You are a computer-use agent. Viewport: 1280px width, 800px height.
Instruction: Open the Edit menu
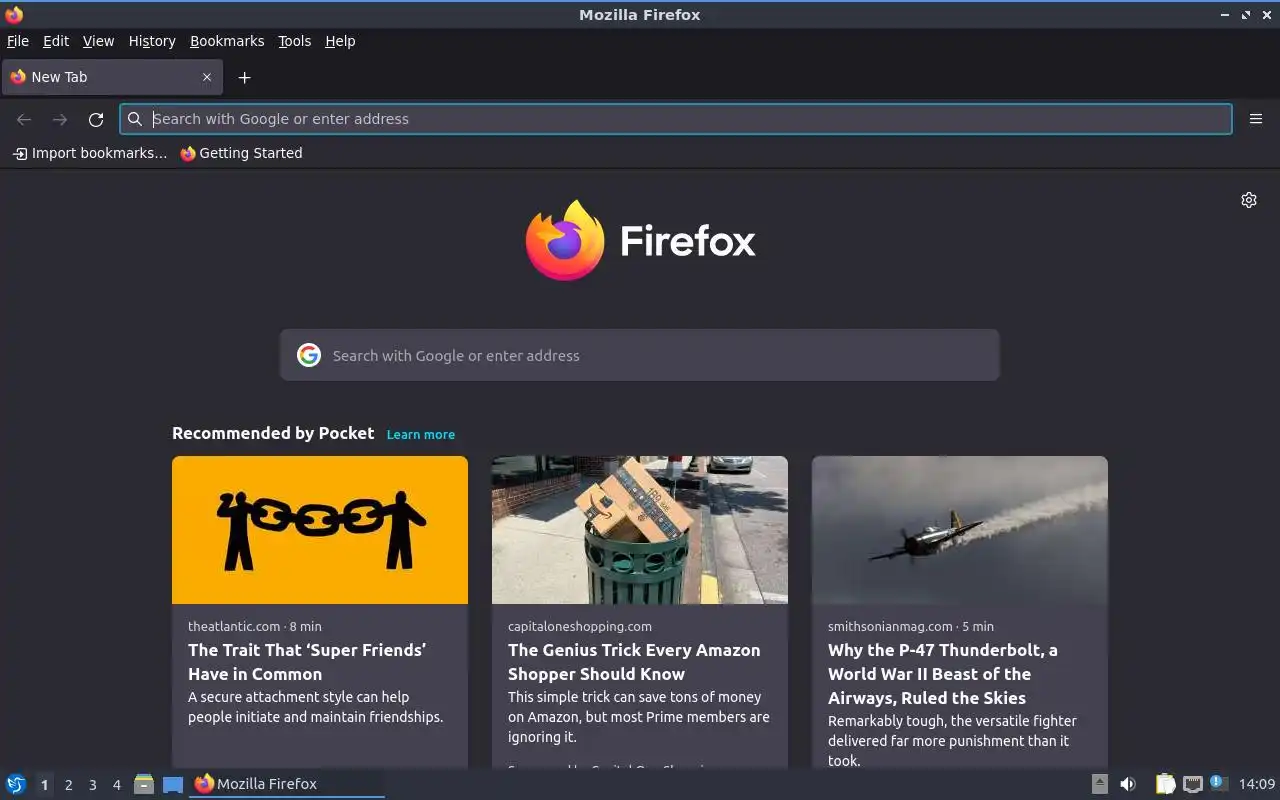coord(56,41)
